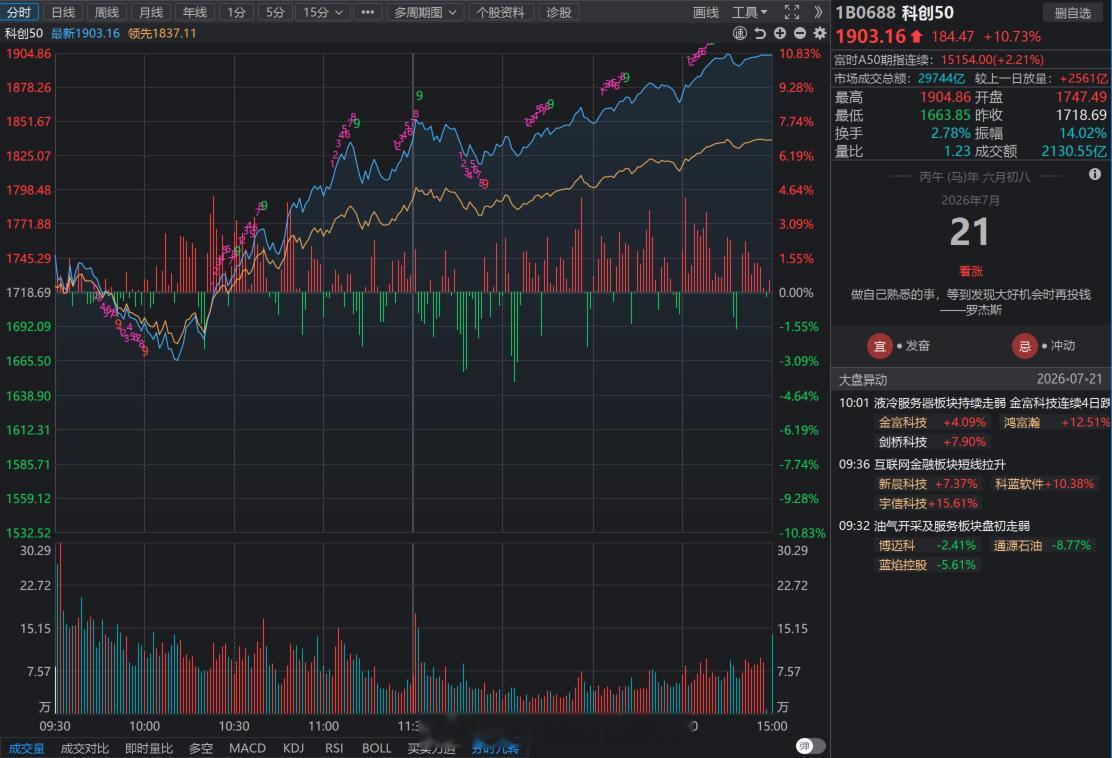The height and width of the screenshot is (758, 1112).
Task: Click the undo arrow icon above the chart
Action: click(x=760, y=33)
